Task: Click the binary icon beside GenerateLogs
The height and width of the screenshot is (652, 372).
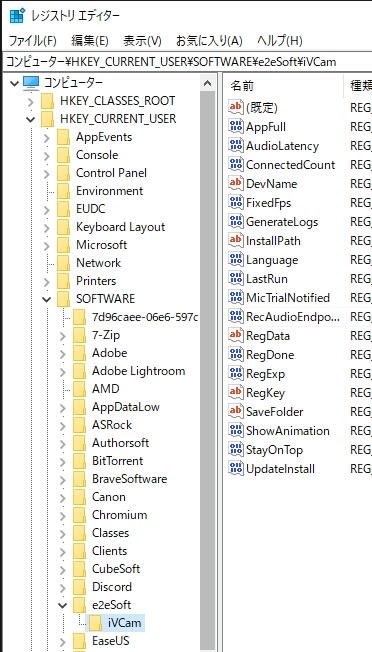Action: [x=236, y=222]
